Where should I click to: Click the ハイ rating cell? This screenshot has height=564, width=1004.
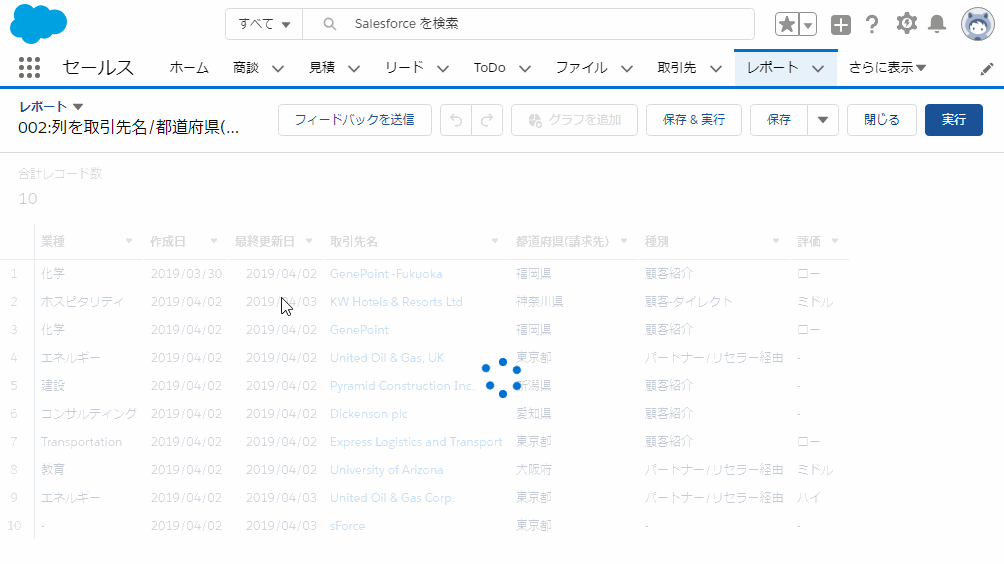pos(809,498)
